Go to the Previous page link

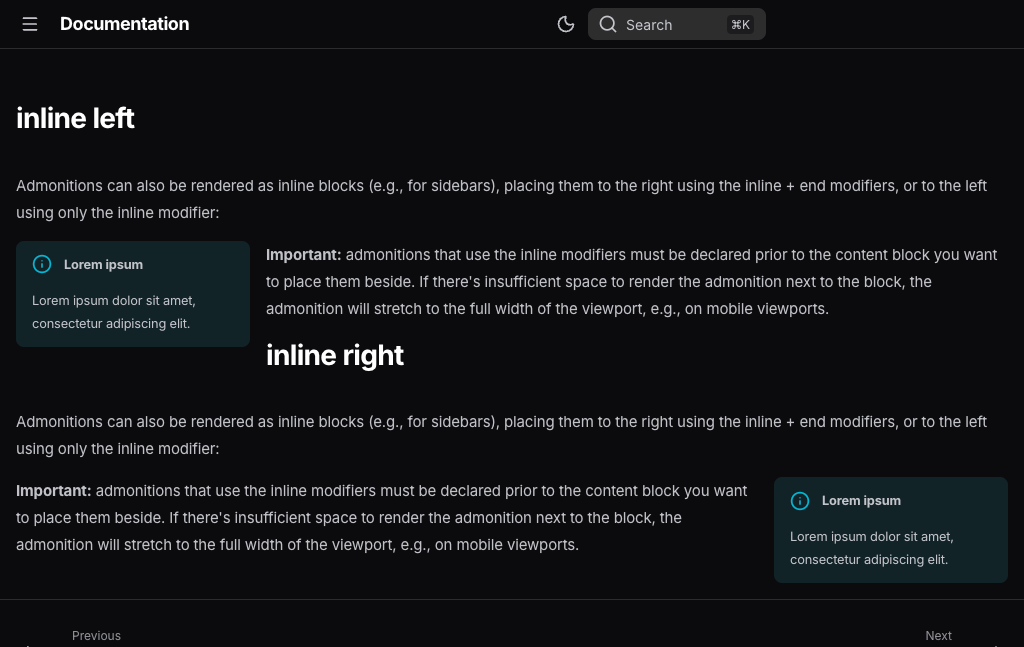[x=96, y=636]
